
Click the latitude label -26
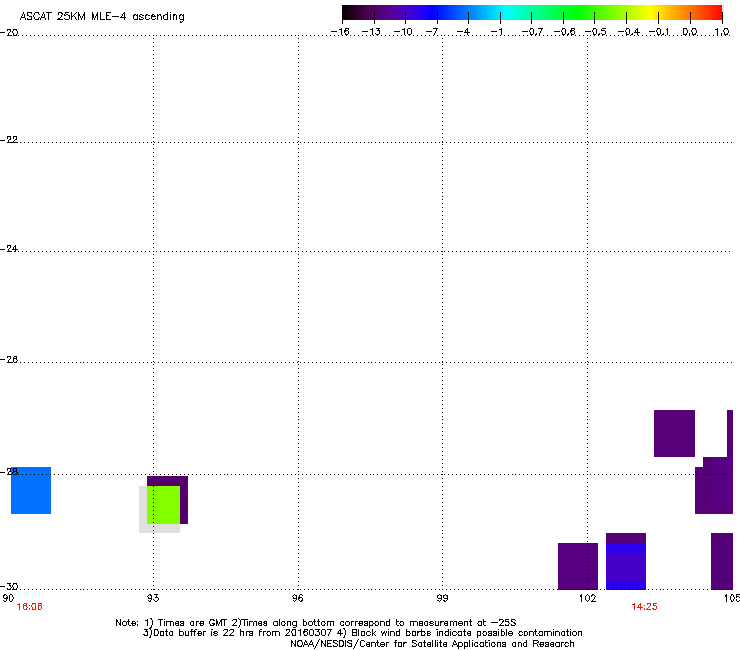(x=9, y=360)
